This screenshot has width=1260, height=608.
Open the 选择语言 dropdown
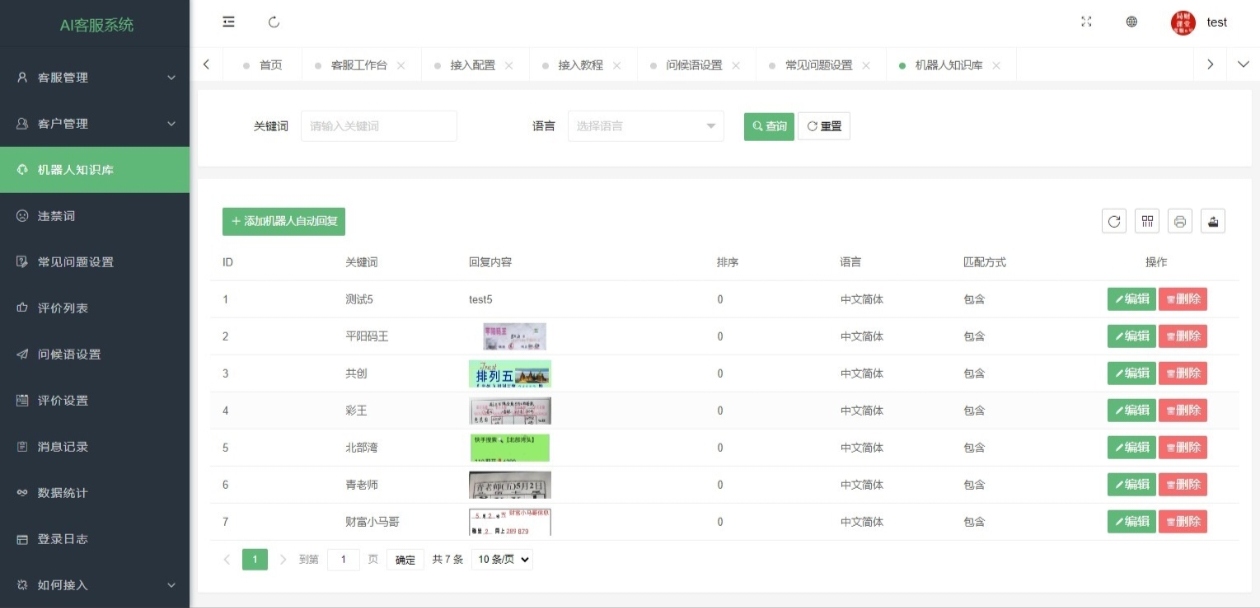[646, 126]
